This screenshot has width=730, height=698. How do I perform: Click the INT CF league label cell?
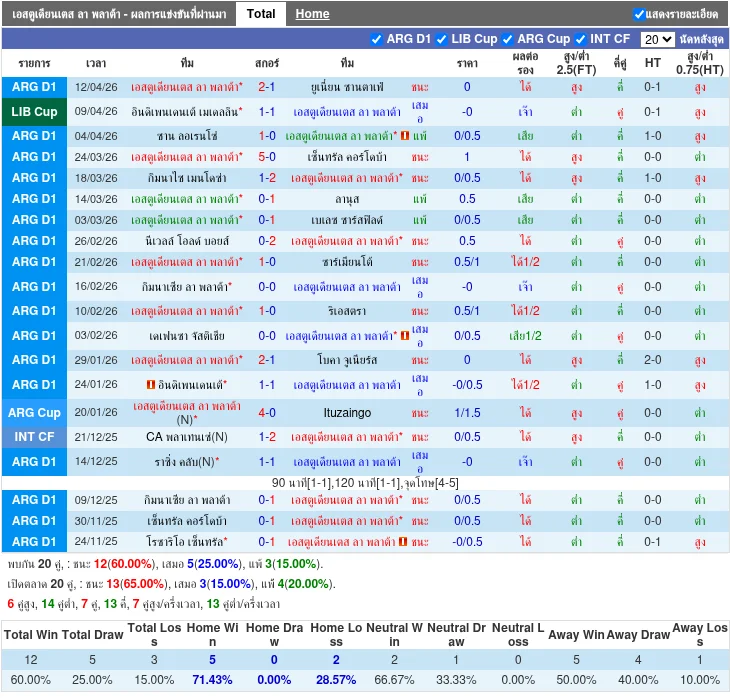[x=34, y=437]
